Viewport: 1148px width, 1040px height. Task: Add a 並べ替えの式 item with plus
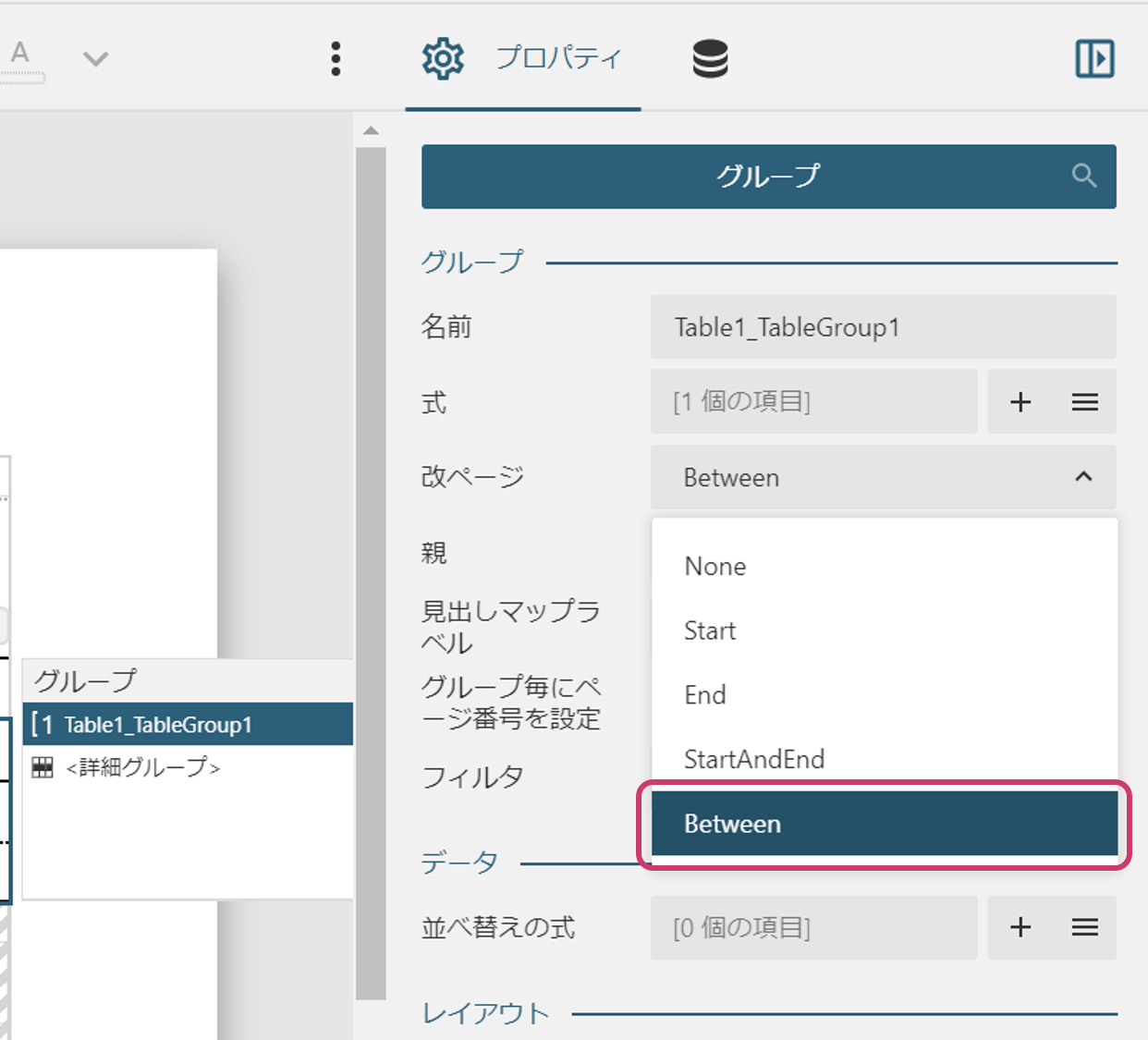click(x=1020, y=927)
